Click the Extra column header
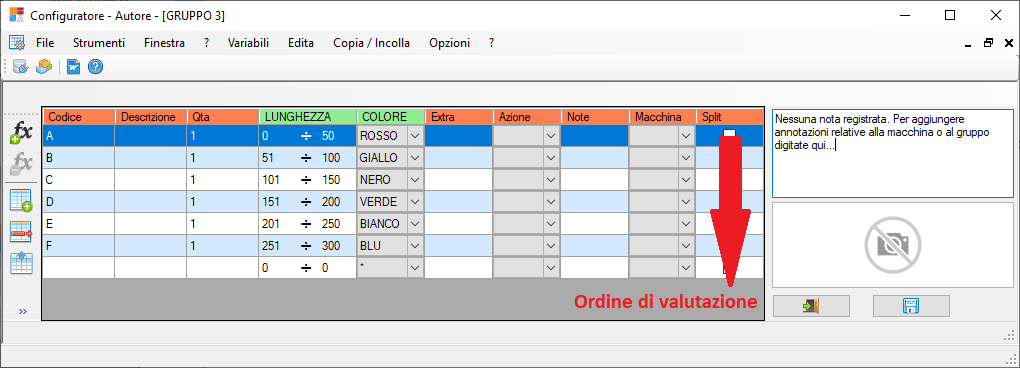This screenshot has width=1020, height=368. (x=459, y=117)
